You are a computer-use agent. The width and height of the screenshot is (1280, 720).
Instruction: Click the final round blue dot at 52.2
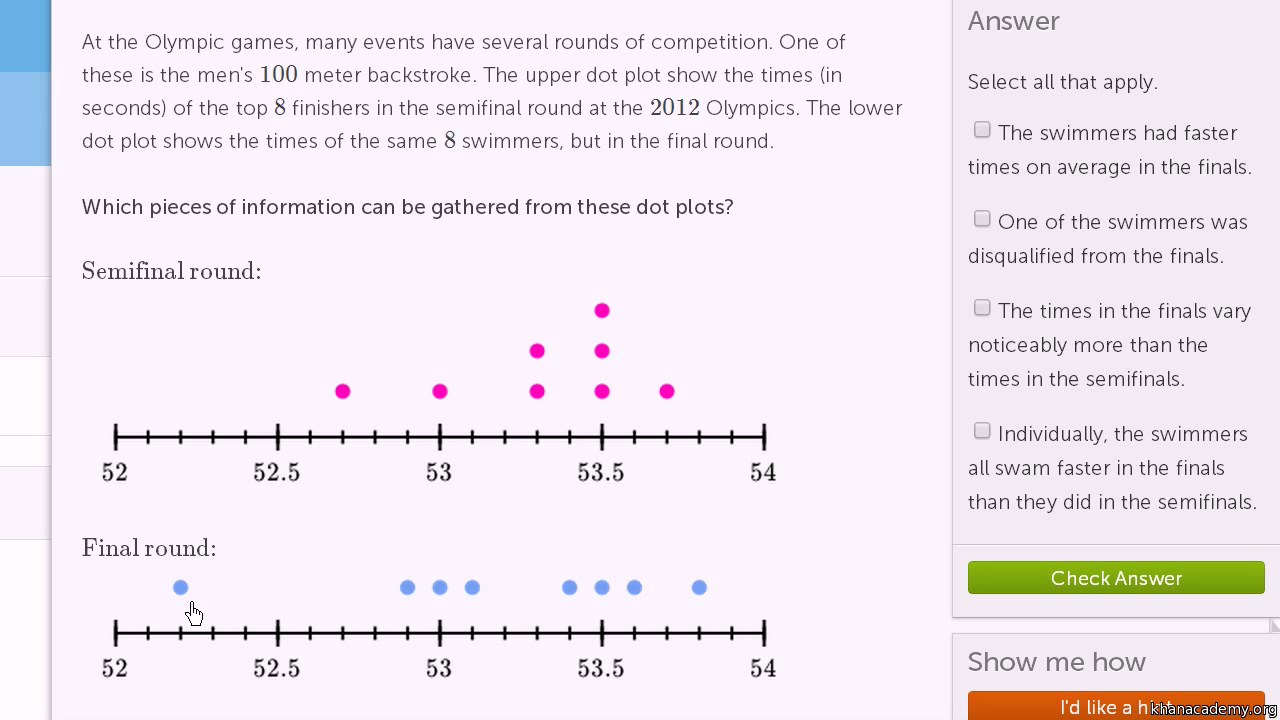point(180,588)
